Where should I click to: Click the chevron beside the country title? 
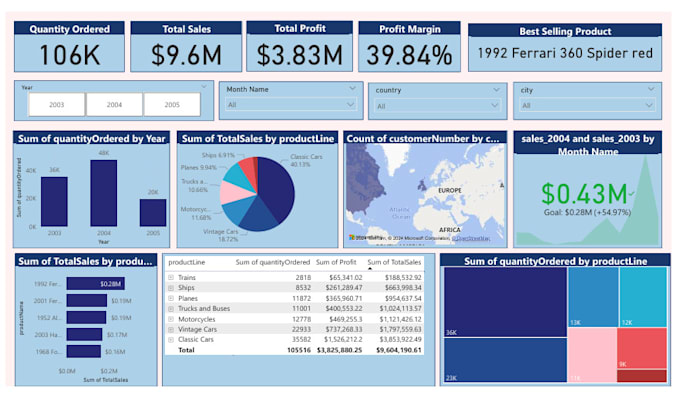pos(496,90)
